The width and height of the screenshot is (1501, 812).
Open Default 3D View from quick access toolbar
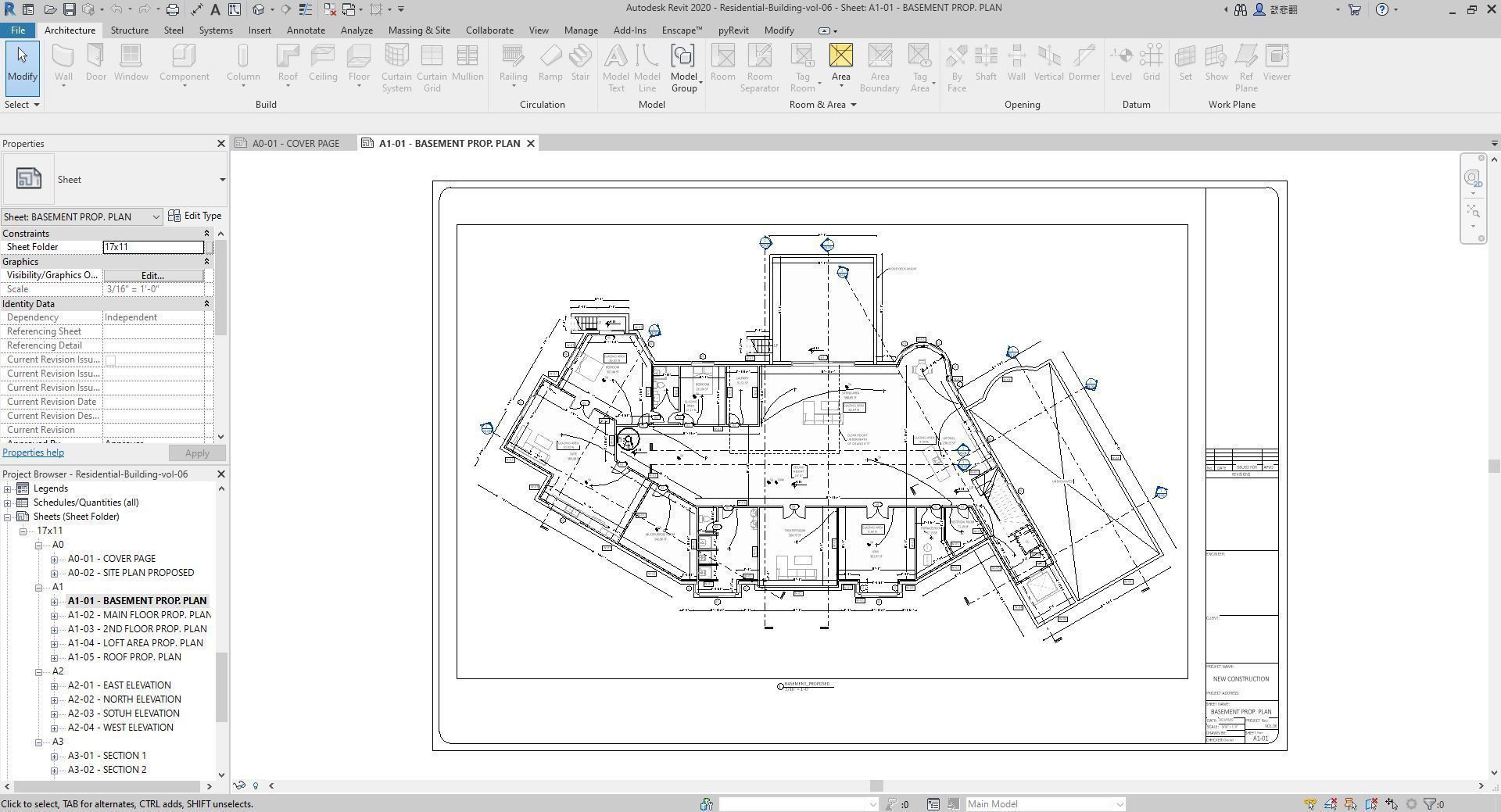pos(259,9)
